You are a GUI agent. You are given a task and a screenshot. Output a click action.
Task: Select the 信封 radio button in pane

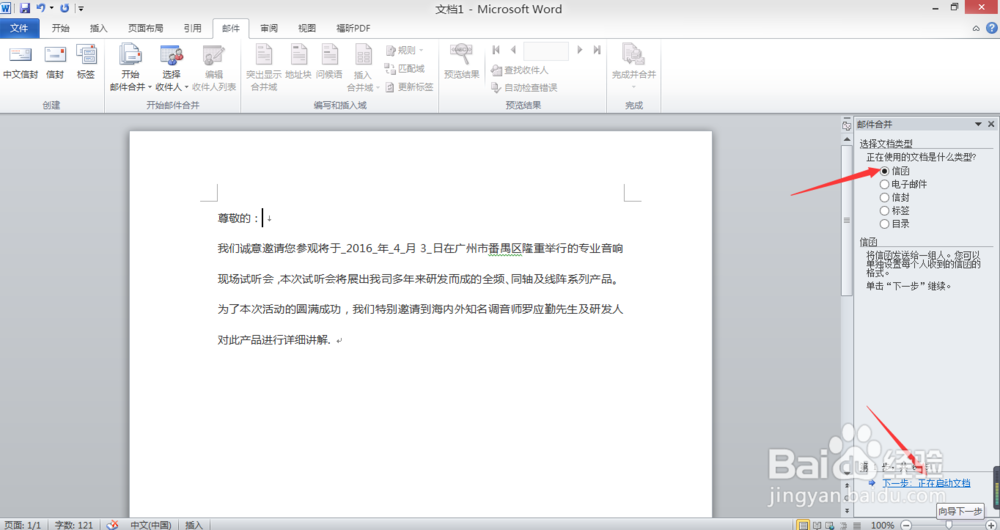(885, 198)
